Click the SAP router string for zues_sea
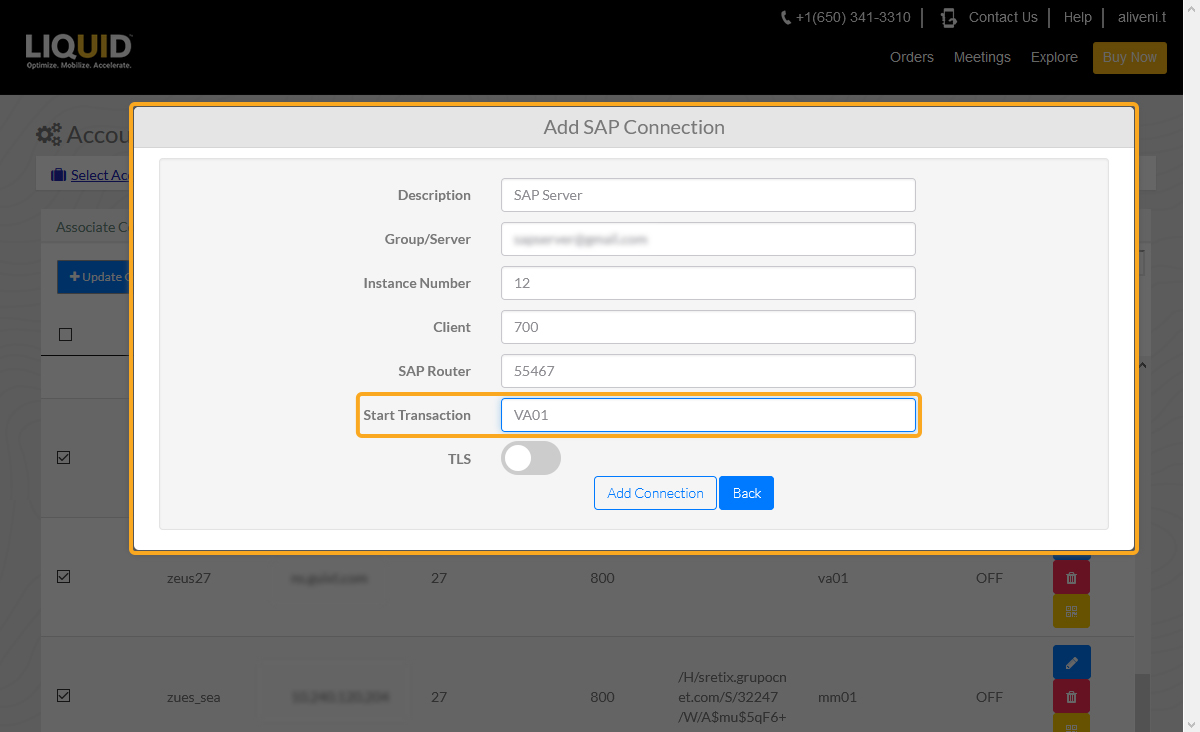The width and height of the screenshot is (1200, 732). coord(731,697)
